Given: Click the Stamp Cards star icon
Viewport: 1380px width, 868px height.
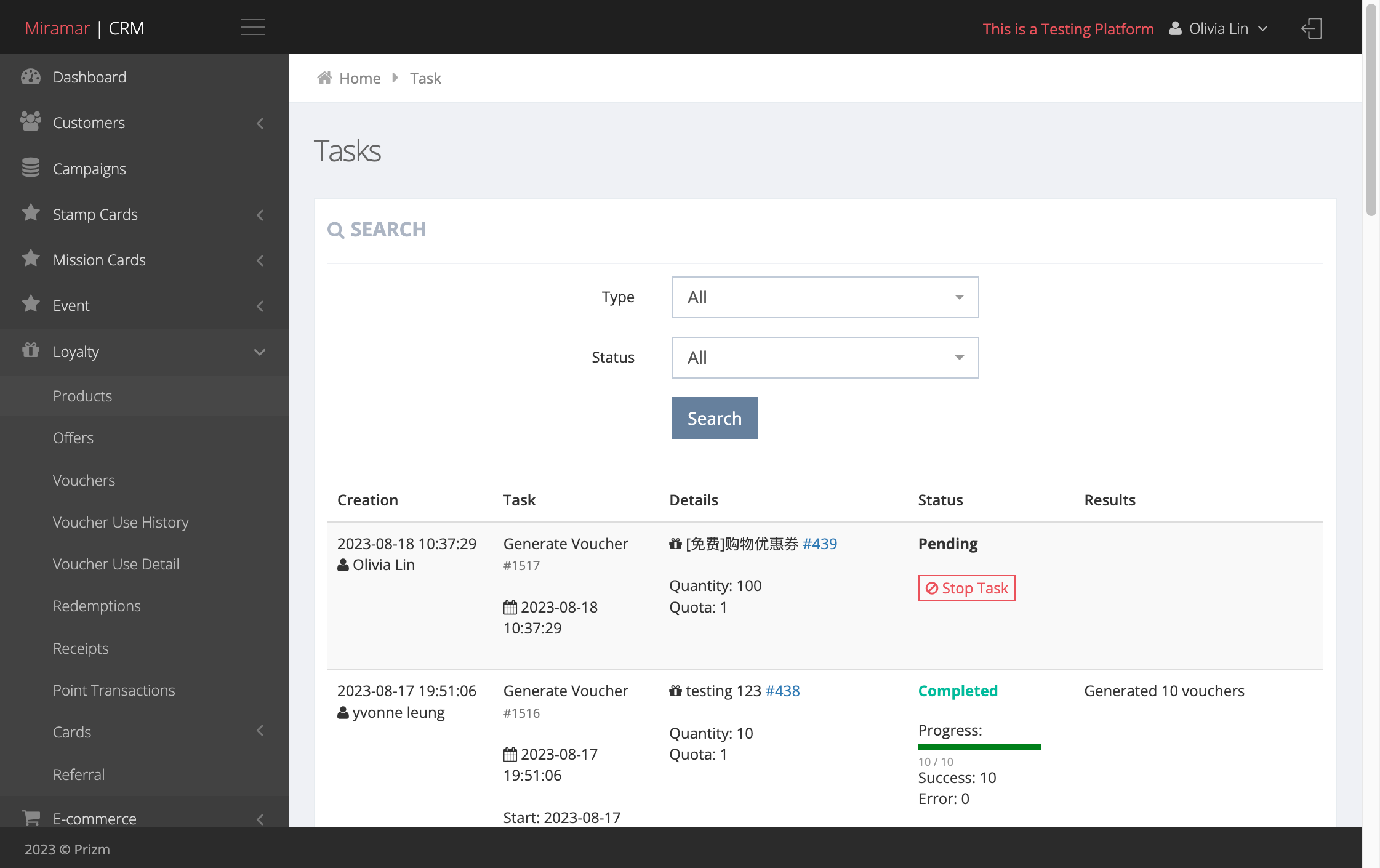Looking at the screenshot, I should [31, 213].
